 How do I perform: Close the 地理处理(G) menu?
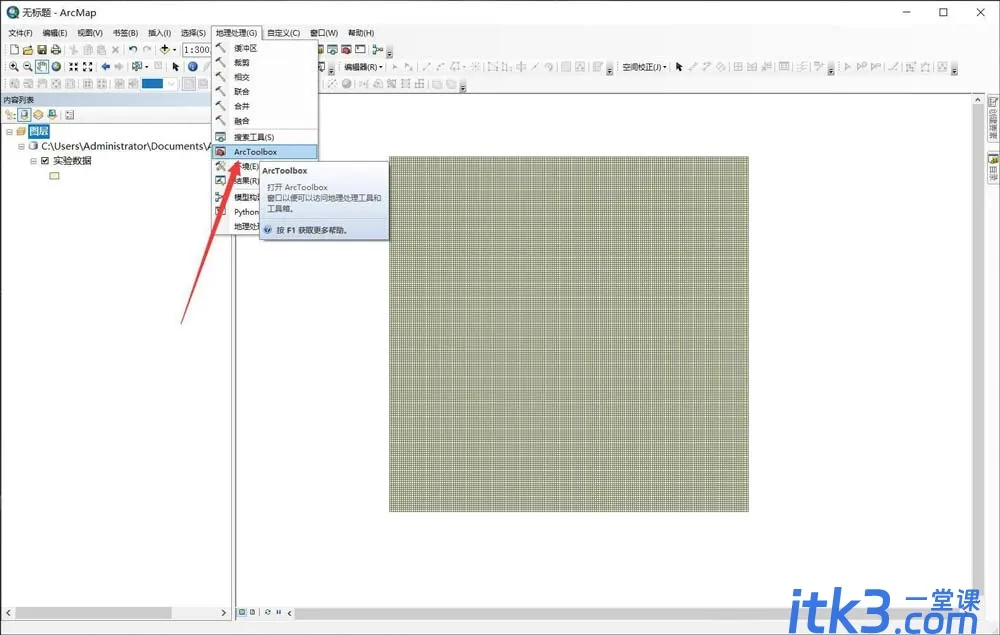point(236,33)
